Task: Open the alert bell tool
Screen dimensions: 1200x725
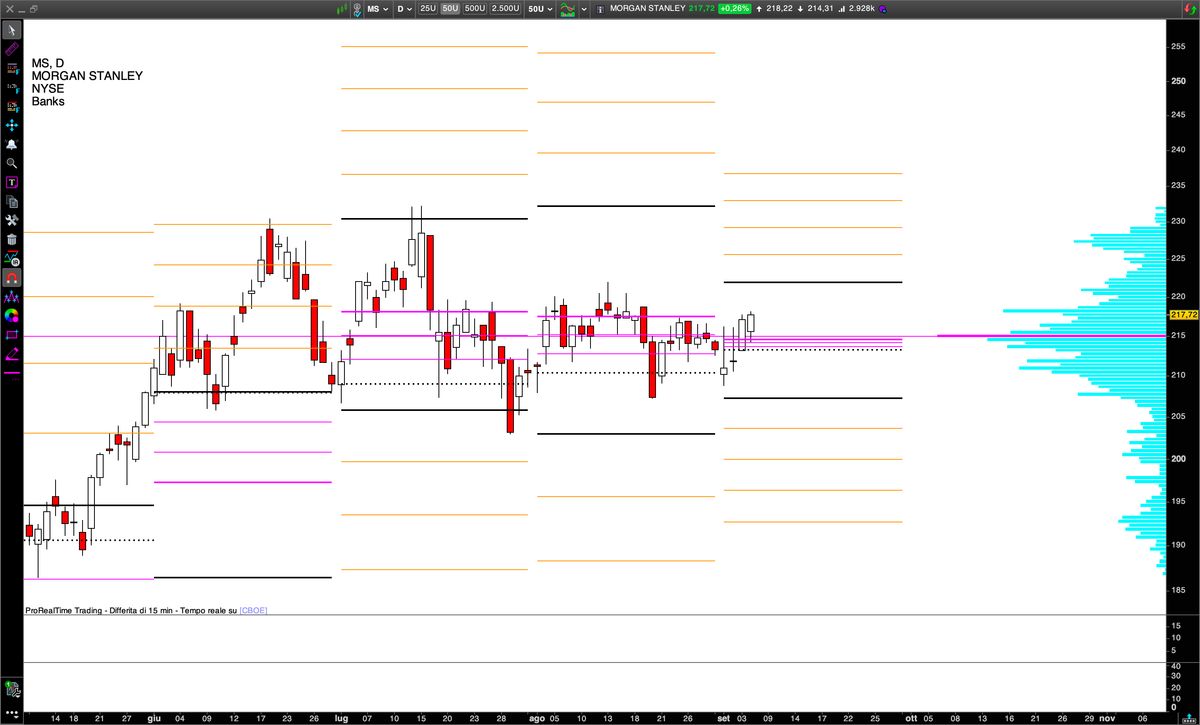Action: (12, 144)
